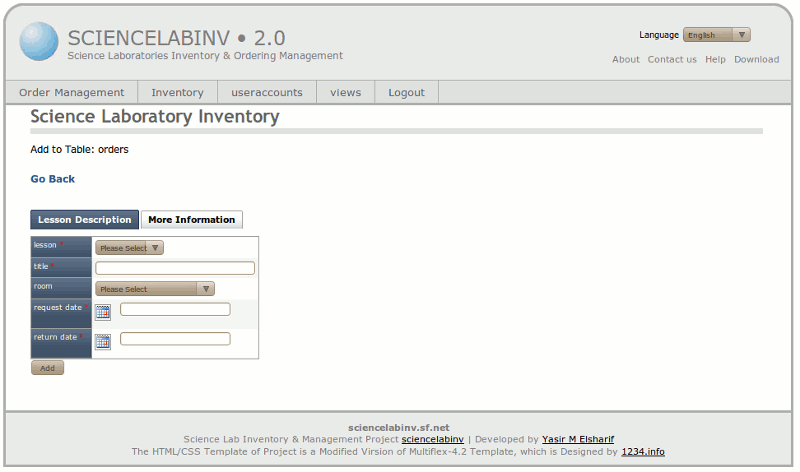Select the Lesson Description tab
The height and width of the screenshot is (472, 800).
point(85,220)
